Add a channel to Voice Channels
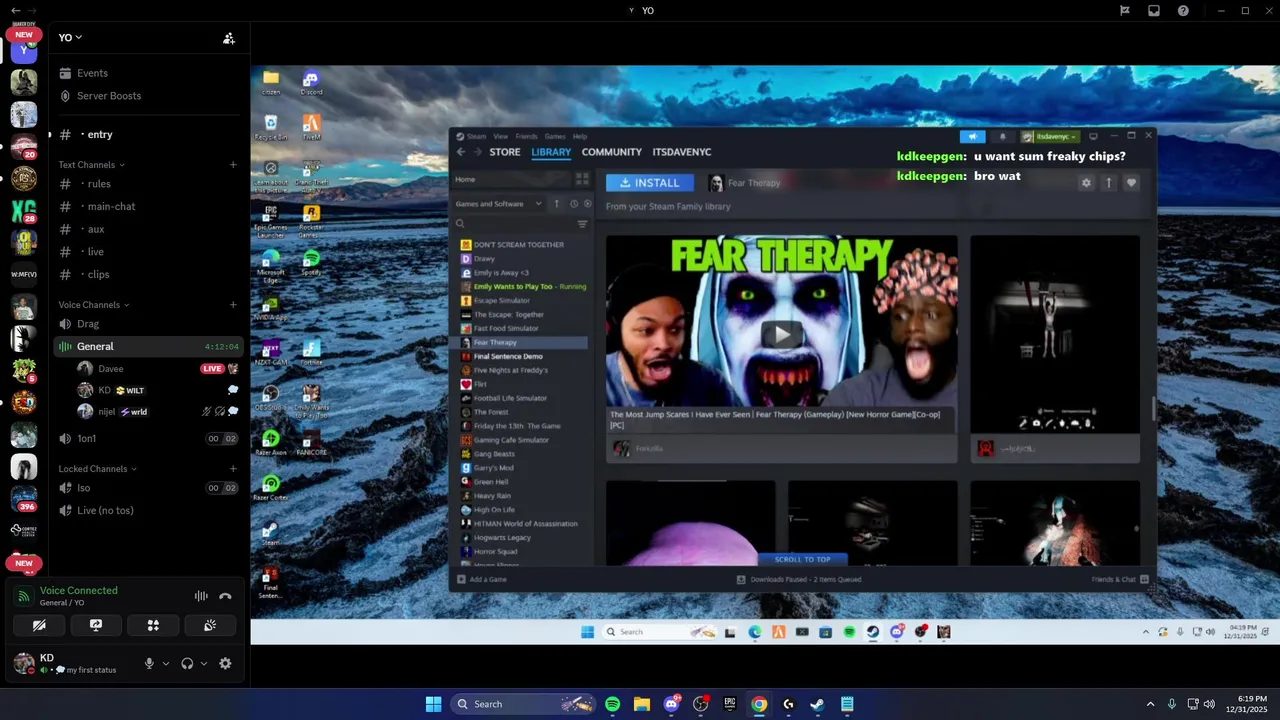The width and height of the screenshot is (1280, 720). 233,305
